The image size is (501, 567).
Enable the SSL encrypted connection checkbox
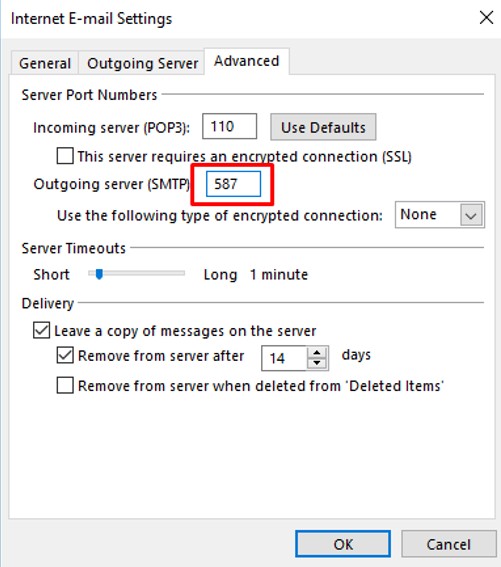click(65, 156)
